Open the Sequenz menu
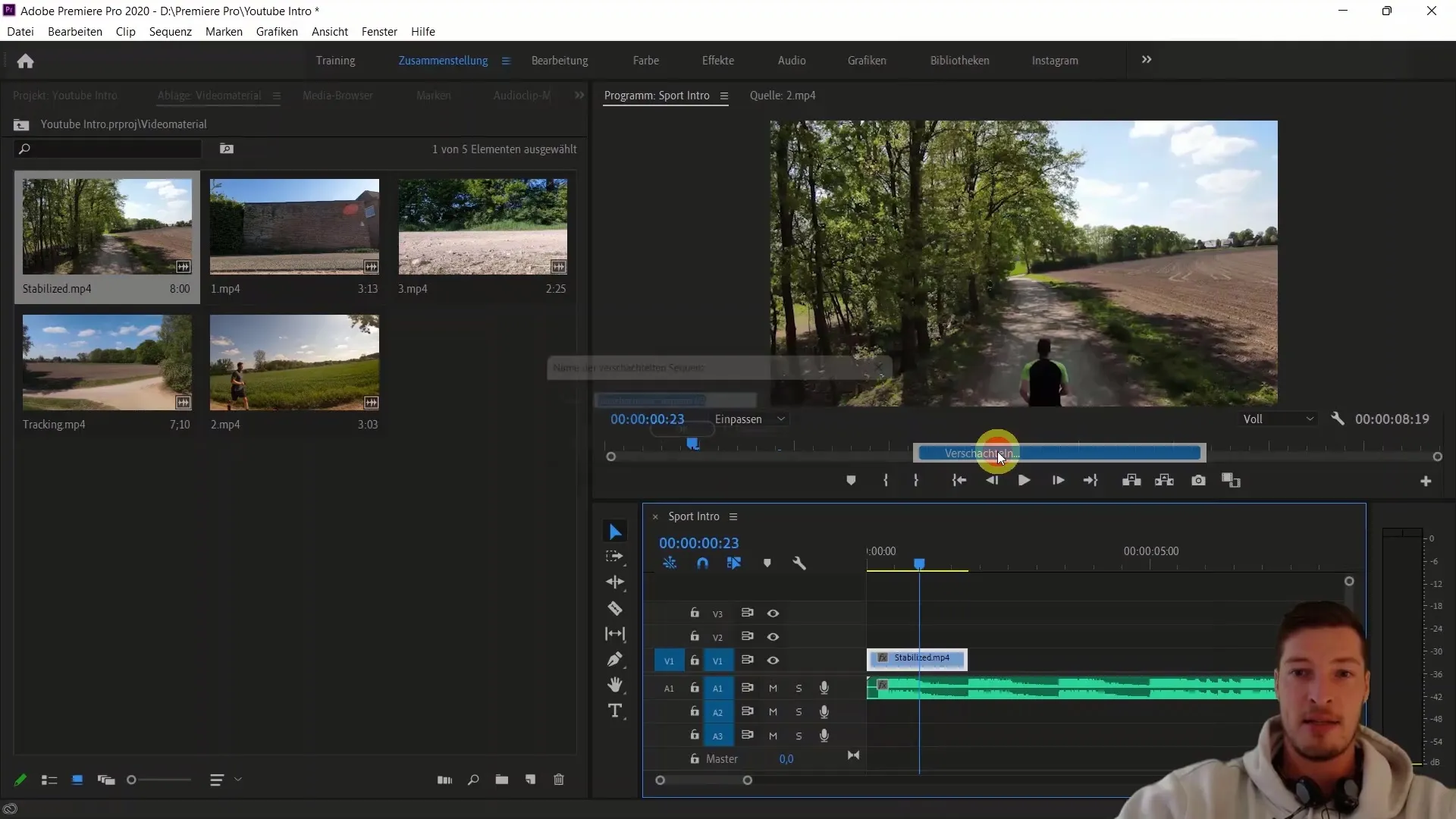The image size is (1456, 819). coord(171,31)
